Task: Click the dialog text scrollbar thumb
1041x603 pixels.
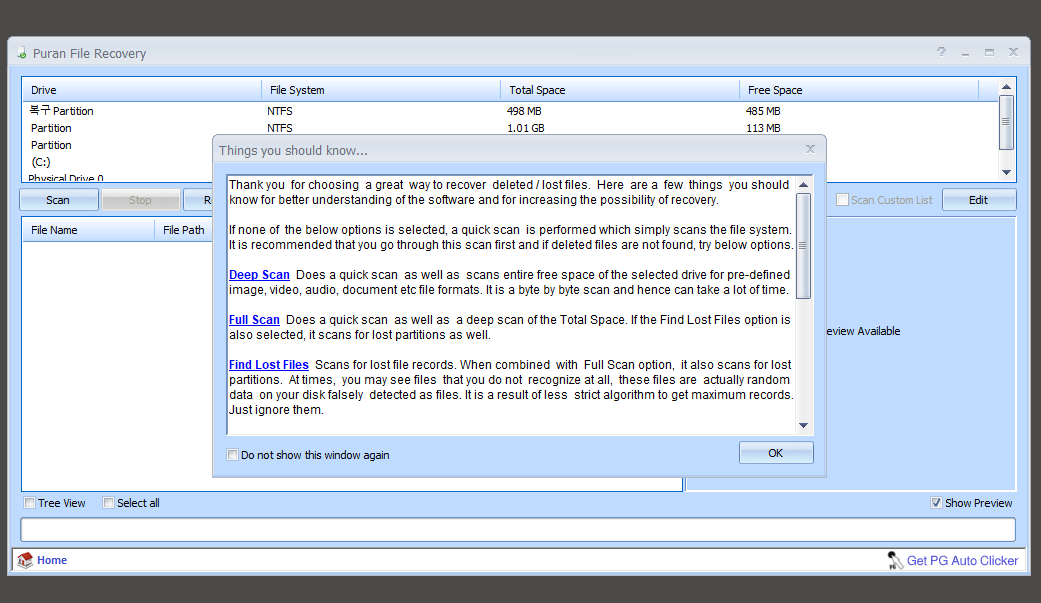Action: (x=803, y=246)
